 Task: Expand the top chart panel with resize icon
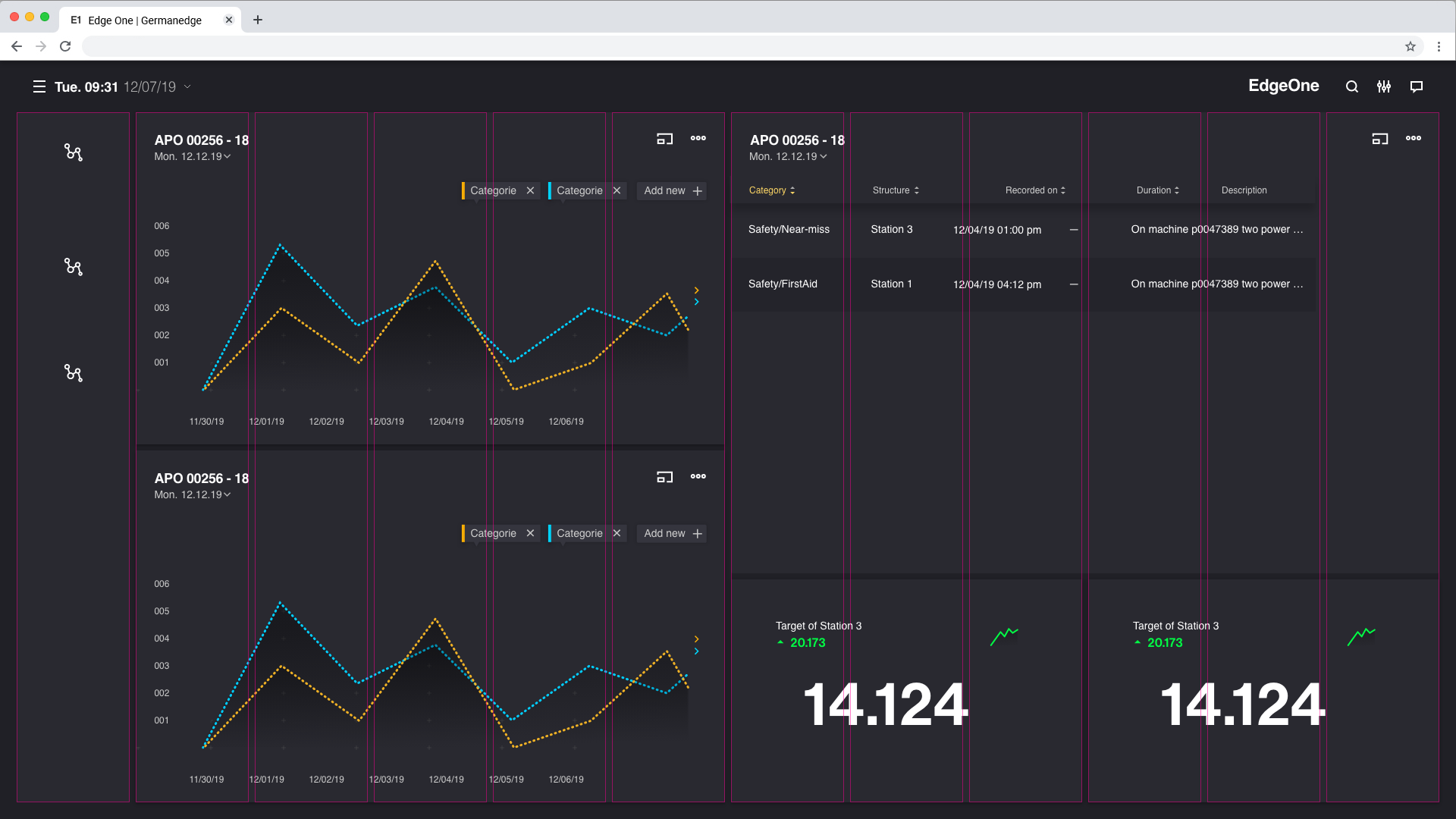pyautogui.click(x=664, y=139)
